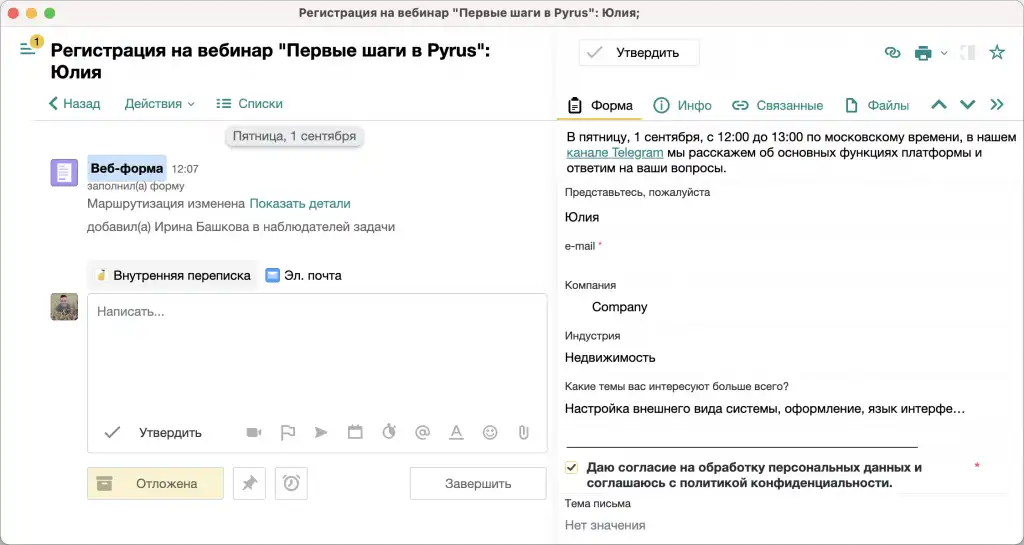Mention someone with the @ icon
1024x545 pixels.
pos(423,432)
